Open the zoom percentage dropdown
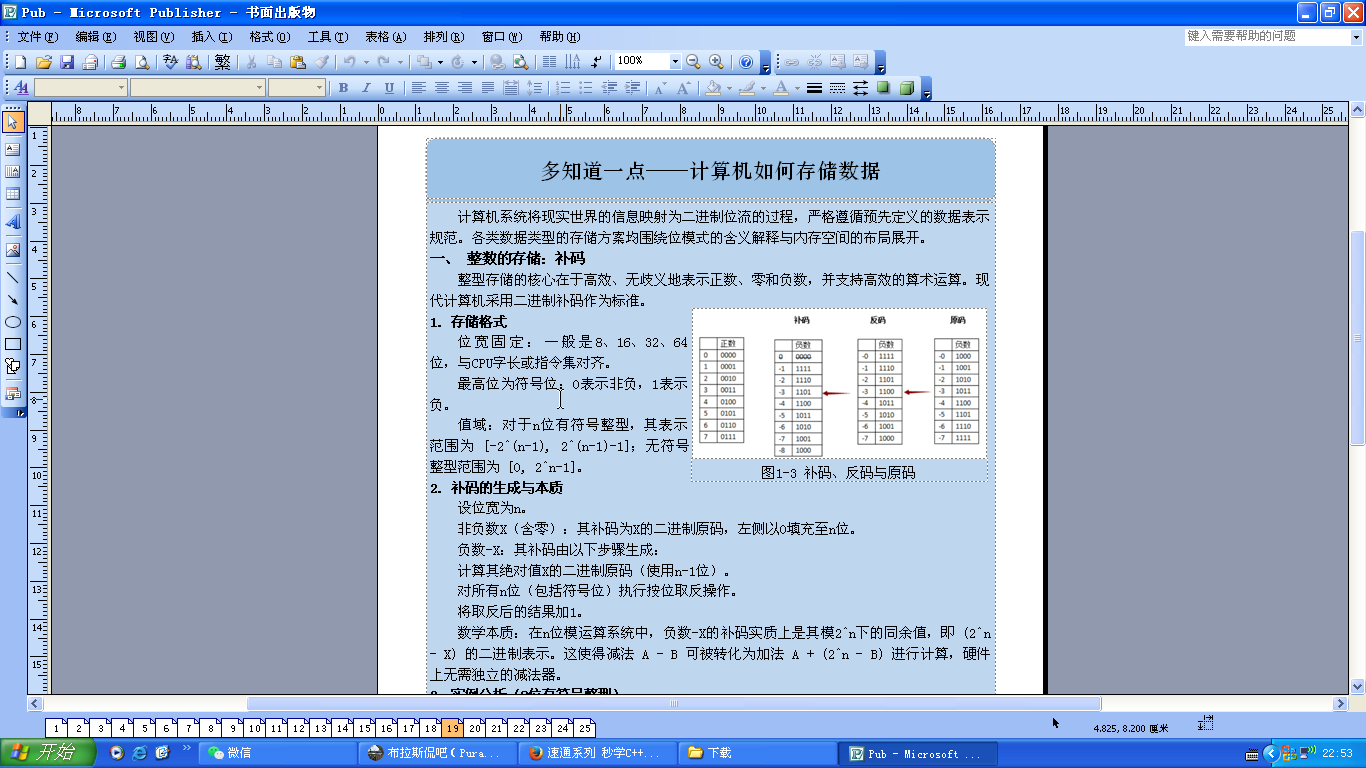This screenshot has height=768, width=1366. 675,62
